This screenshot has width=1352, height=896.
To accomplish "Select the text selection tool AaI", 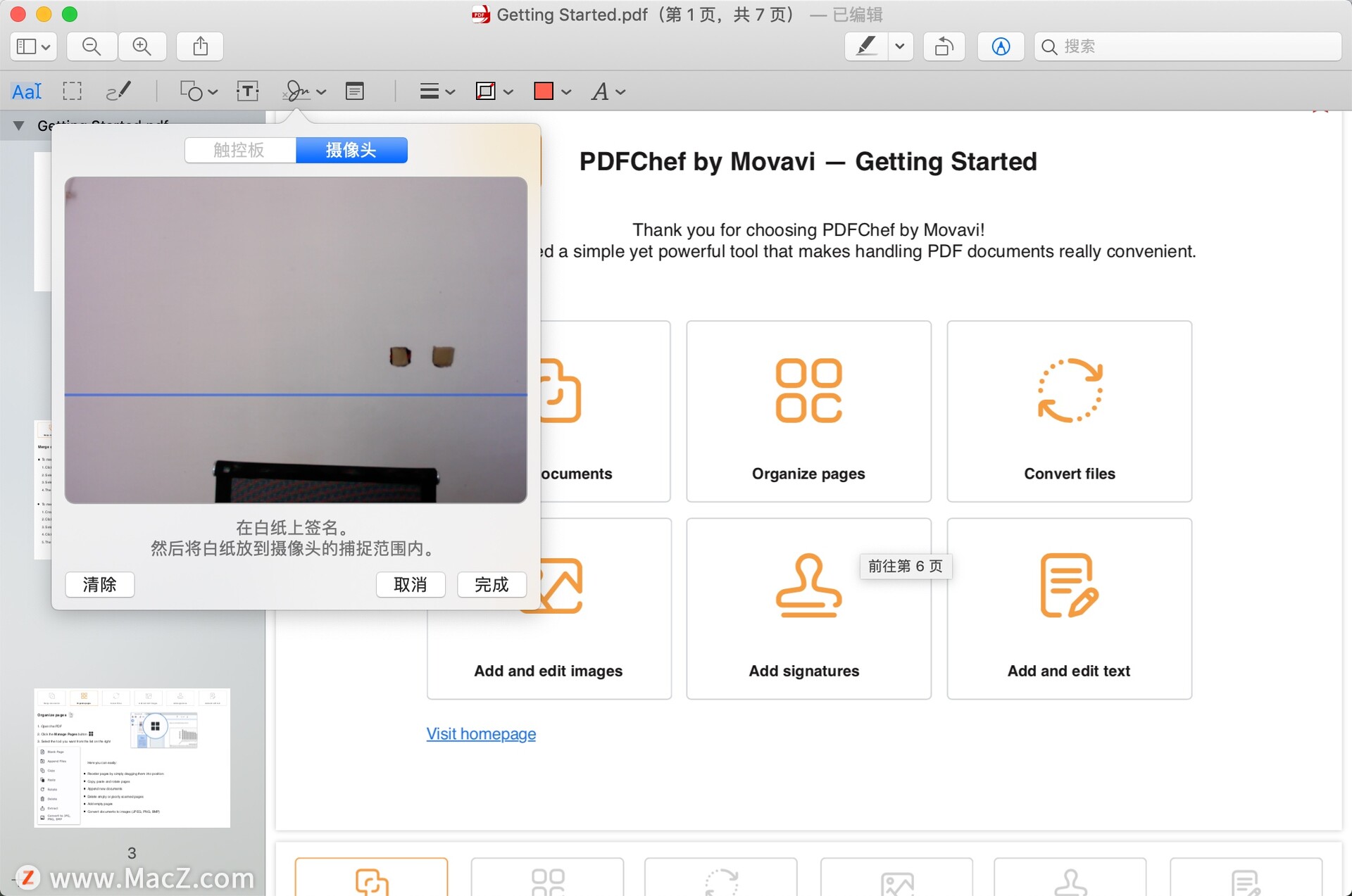I will pos(27,92).
